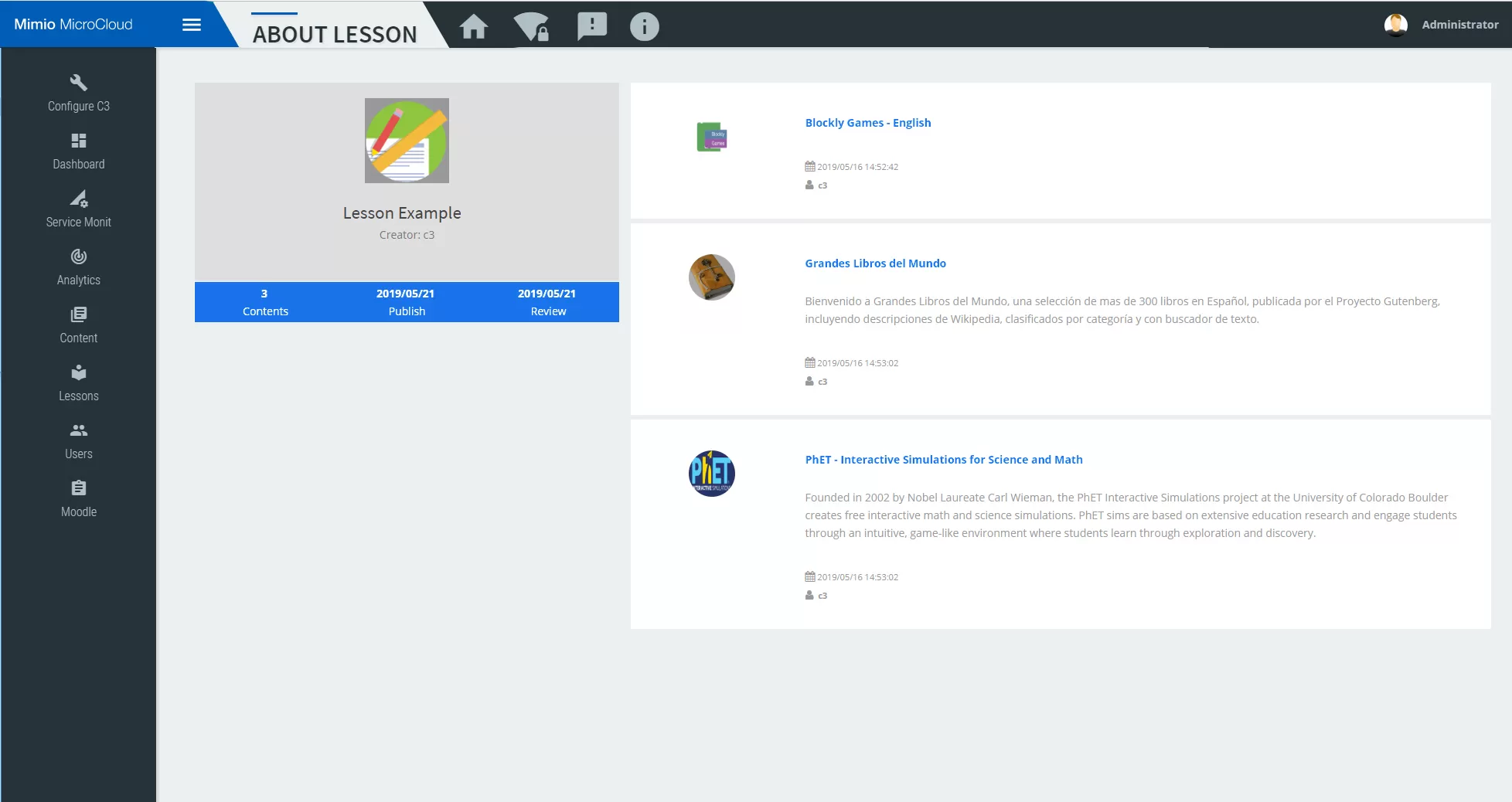Click the Lesson Example title text
This screenshot has height=802, width=1512.
(402, 213)
